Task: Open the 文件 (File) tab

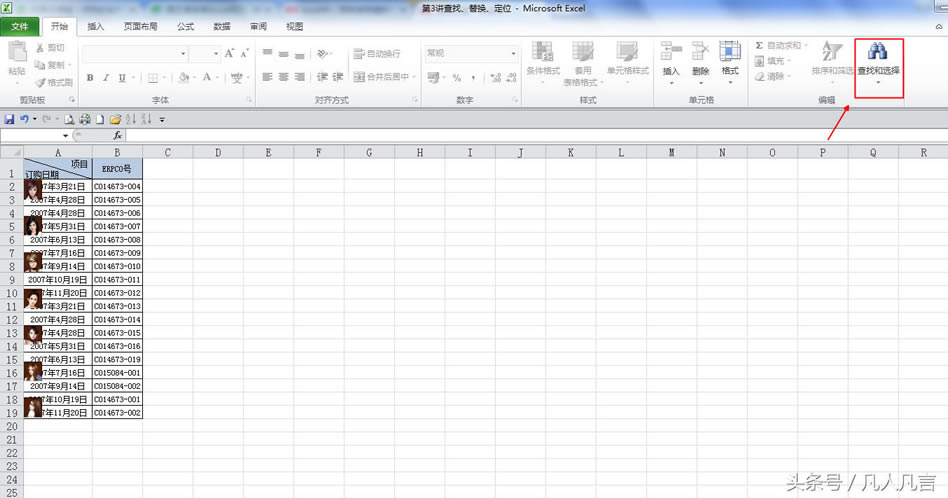Action: click(x=20, y=27)
